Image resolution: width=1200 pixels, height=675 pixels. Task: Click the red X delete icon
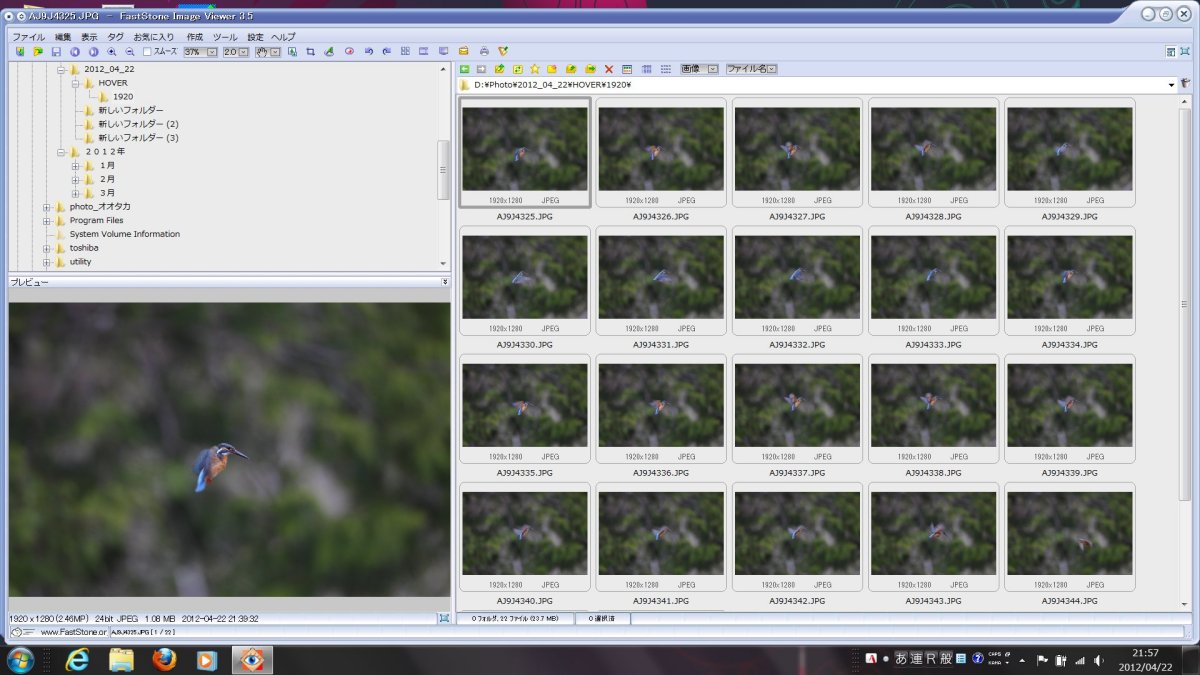(609, 69)
